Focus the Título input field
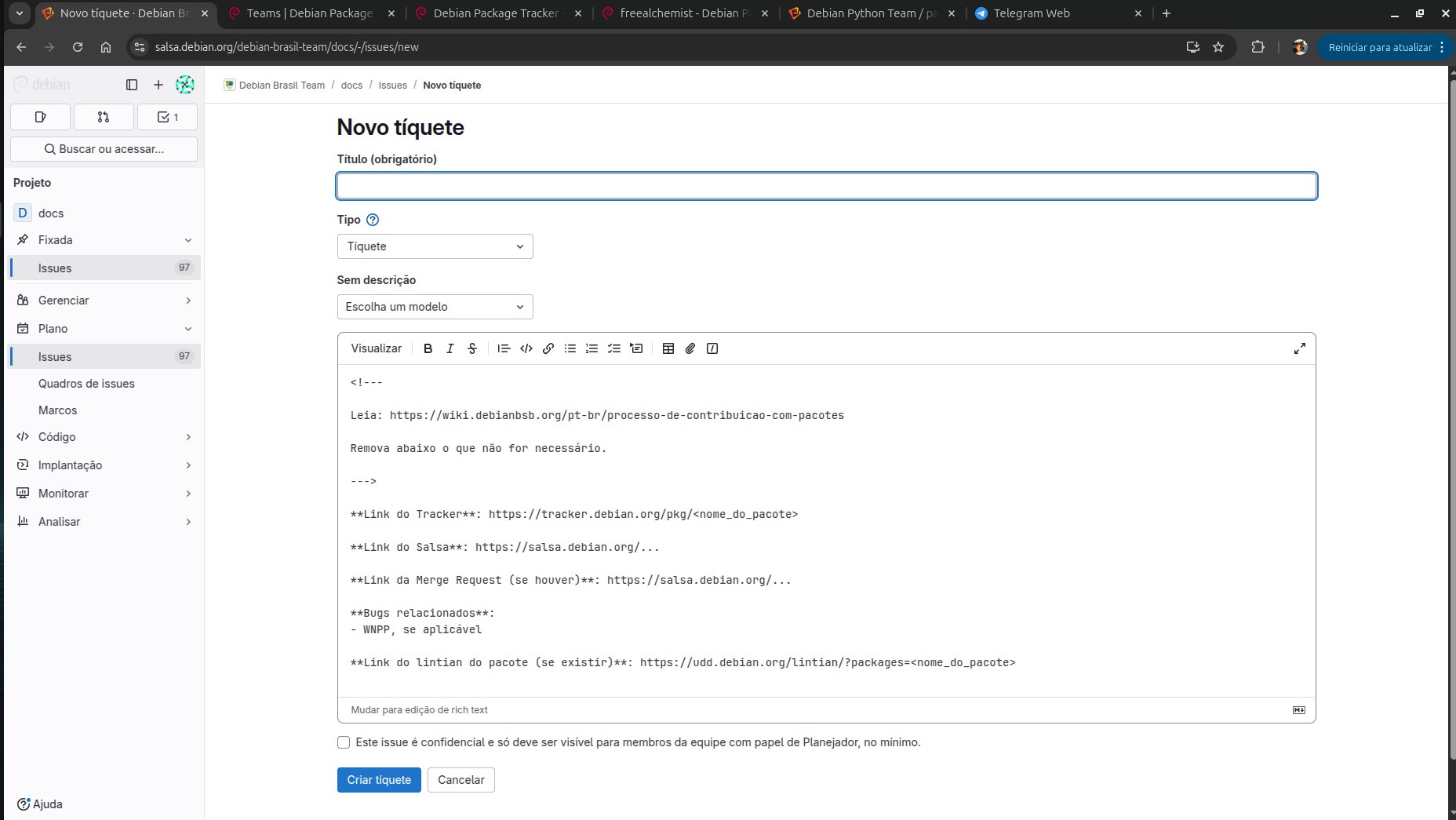This screenshot has height=820, width=1456. click(x=827, y=186)
